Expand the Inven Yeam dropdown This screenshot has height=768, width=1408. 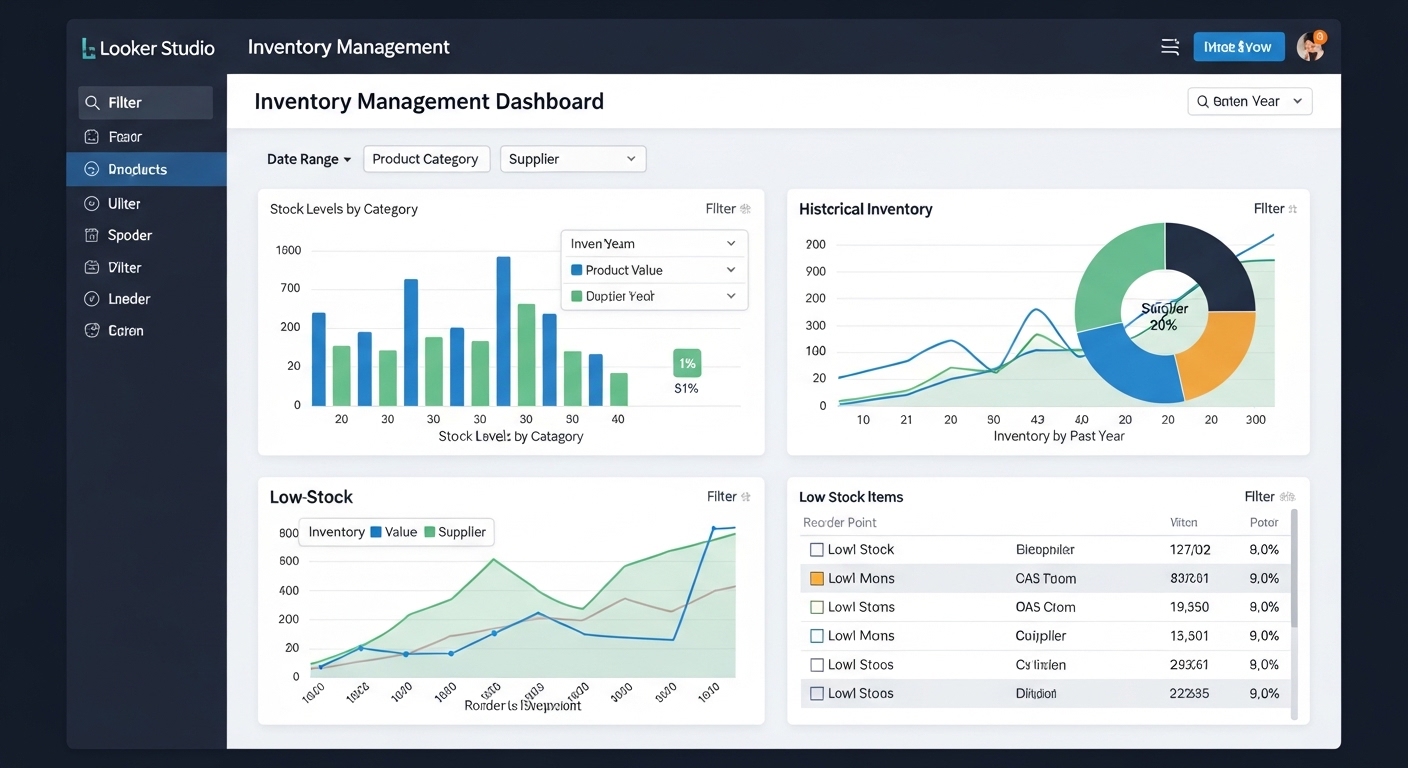coord(654,244)
